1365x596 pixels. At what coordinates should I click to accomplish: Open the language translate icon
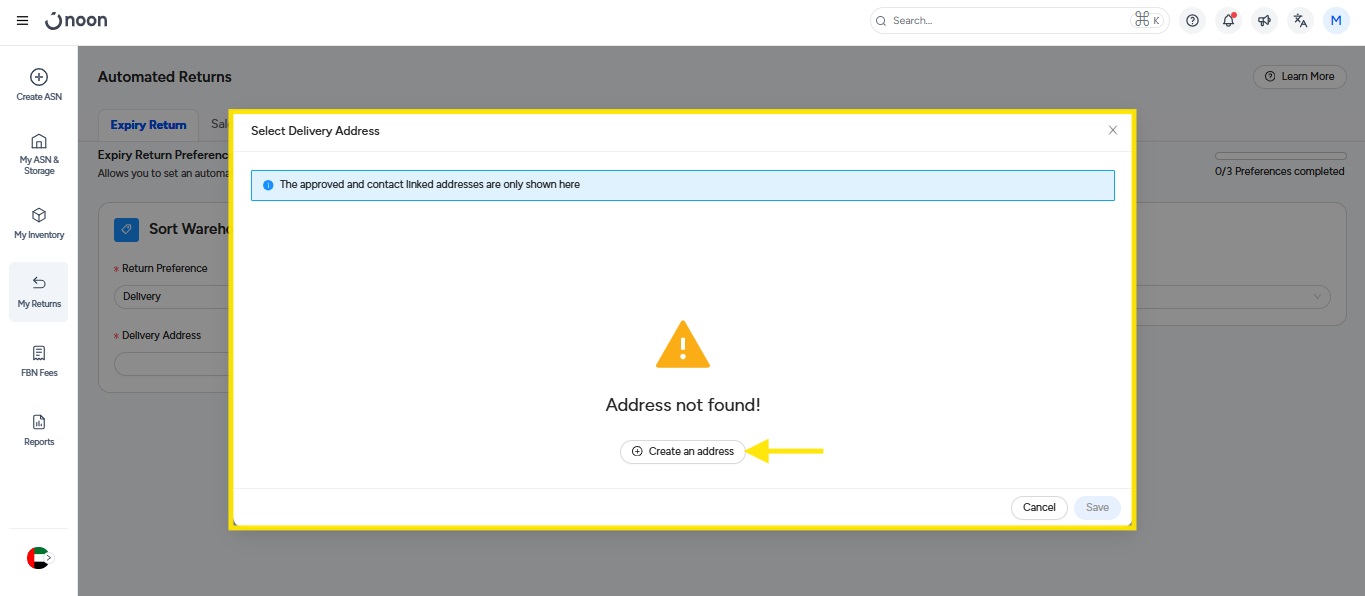tap(1300, 21)
